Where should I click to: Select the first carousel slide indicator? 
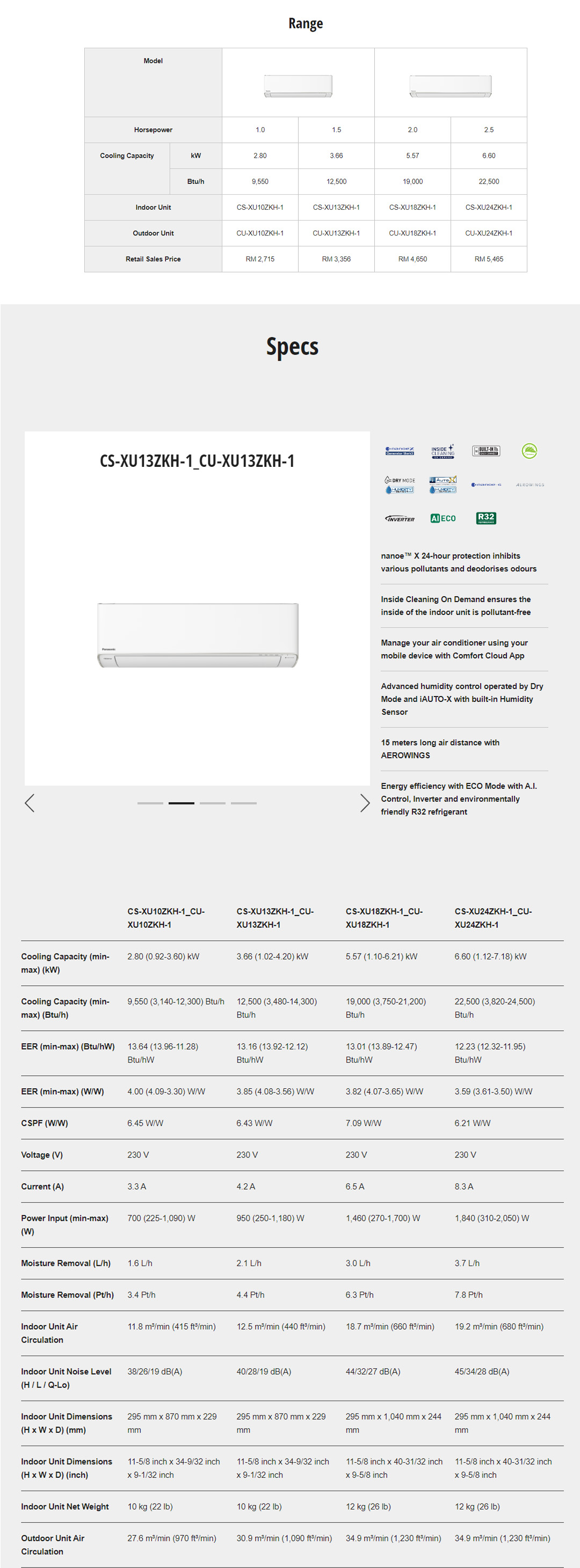[150, 803]
